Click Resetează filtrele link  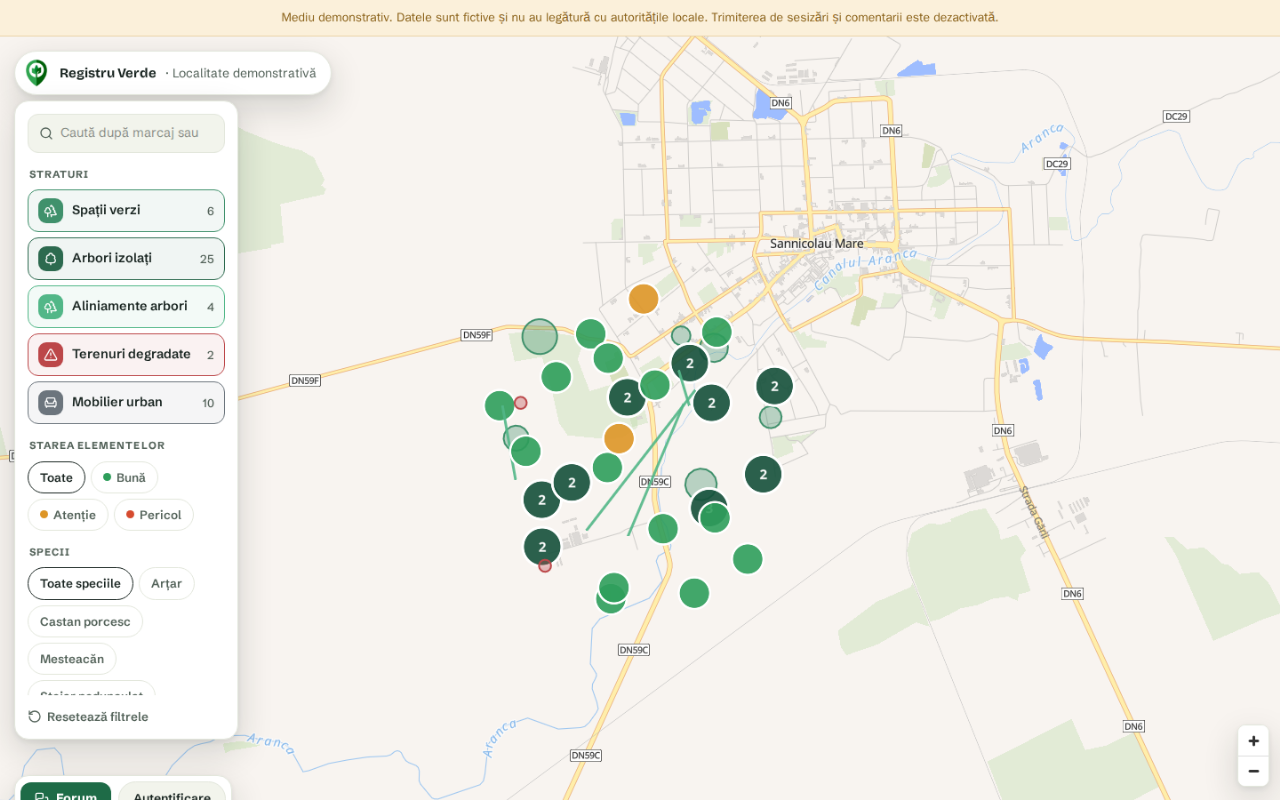coord(88,717)
